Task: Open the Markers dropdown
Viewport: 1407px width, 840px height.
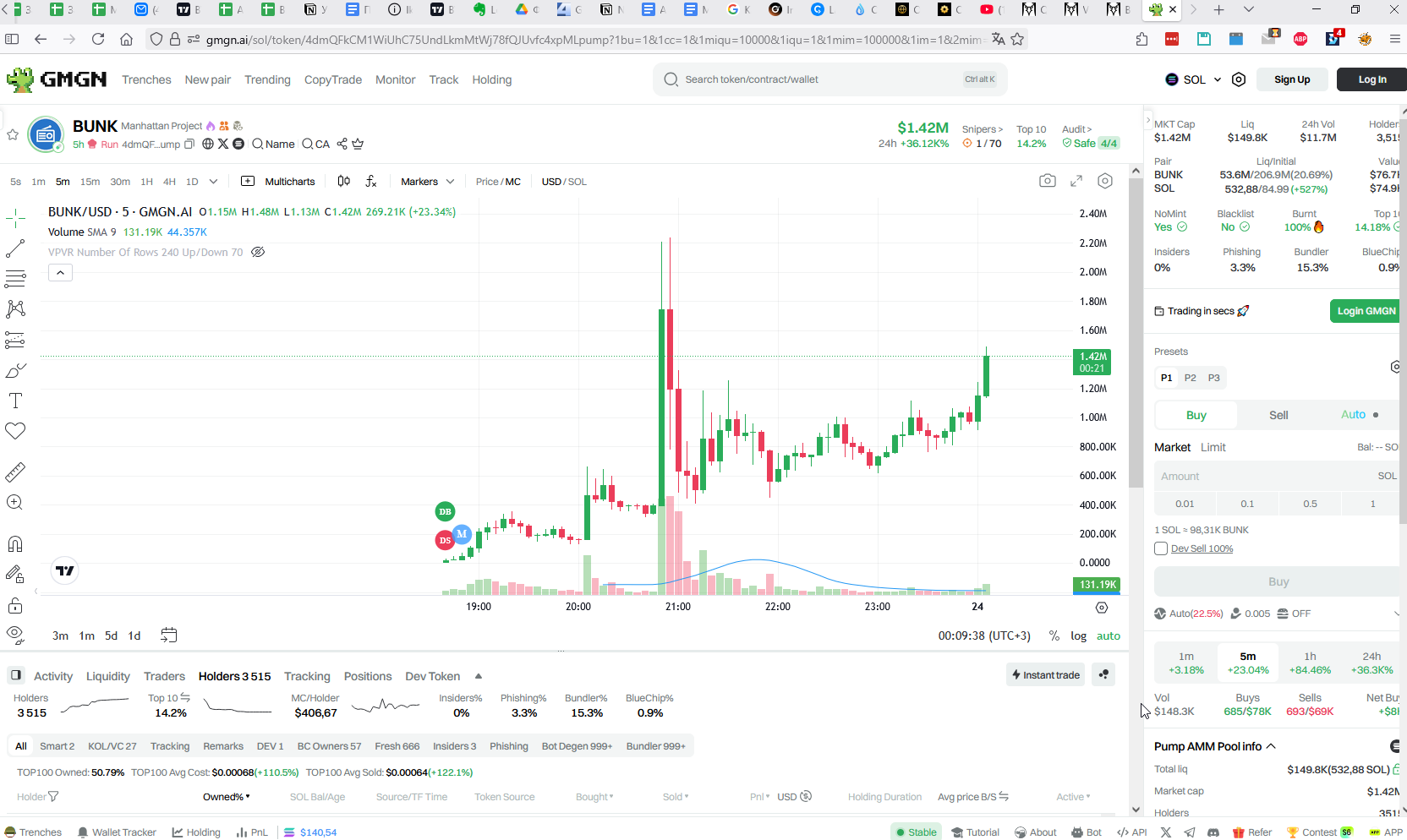Action: pos(427,182)
